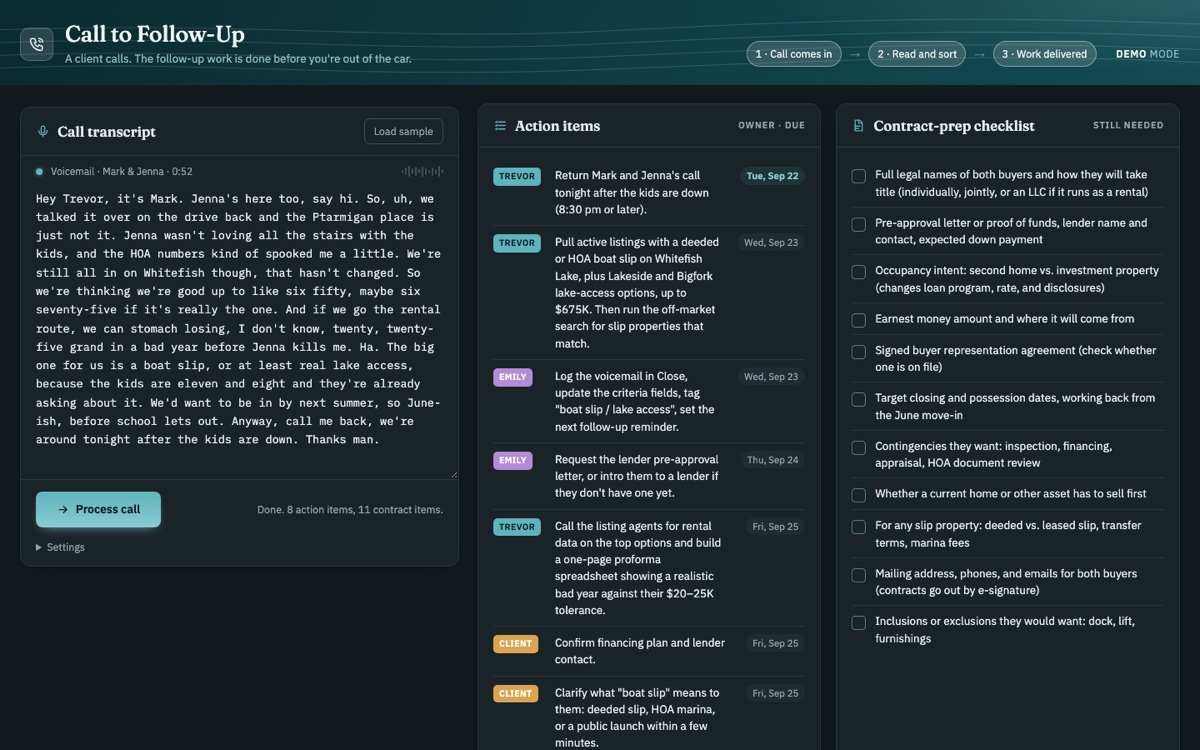Click the EMILY tag on the log voicemail item
This screenshot has height=750, width=1200.
coord(513,377)
